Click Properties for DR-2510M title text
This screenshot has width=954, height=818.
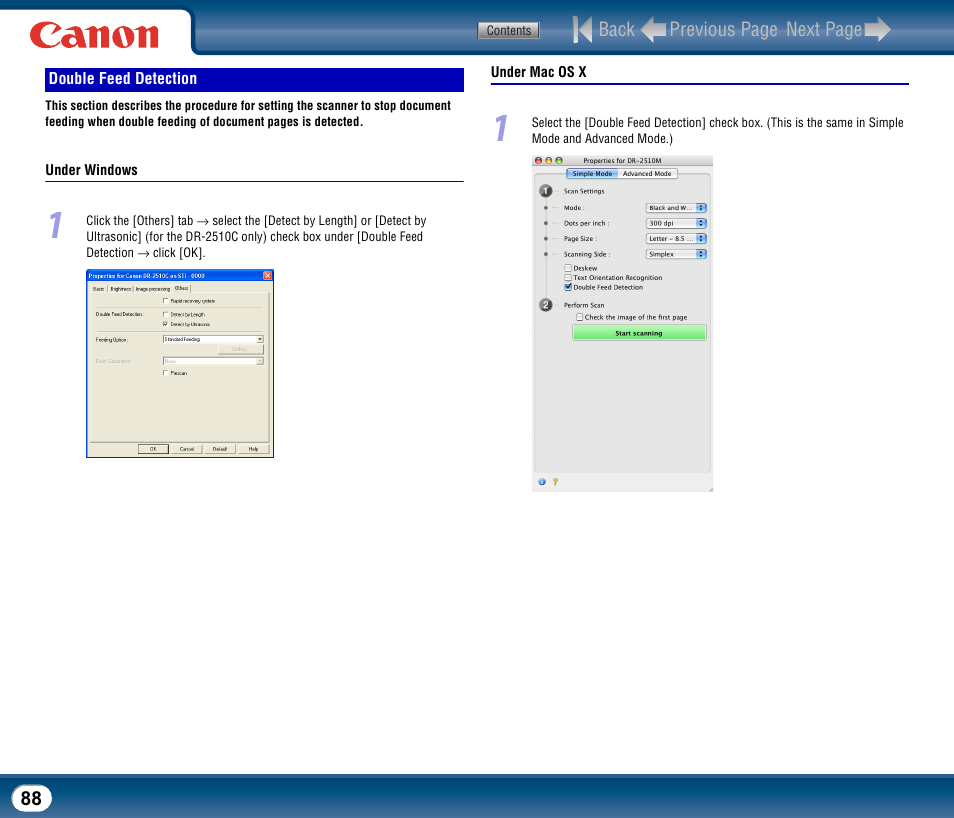point(622,161)
